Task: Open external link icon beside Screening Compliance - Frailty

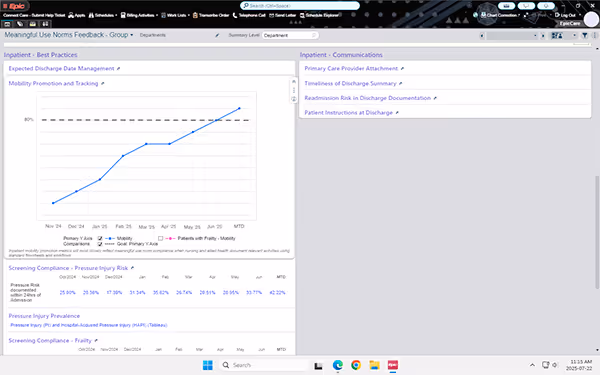Action: pos(96,341)
